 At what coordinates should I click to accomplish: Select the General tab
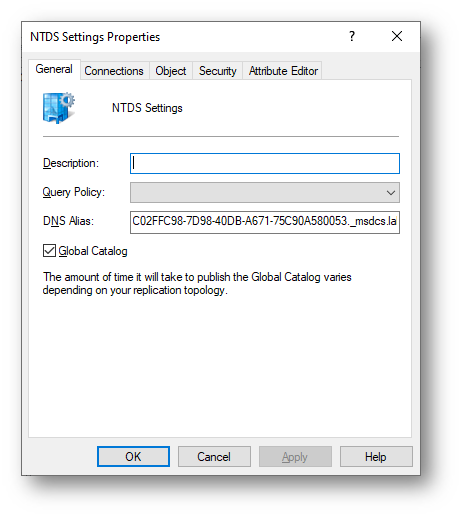coord(54,69)
